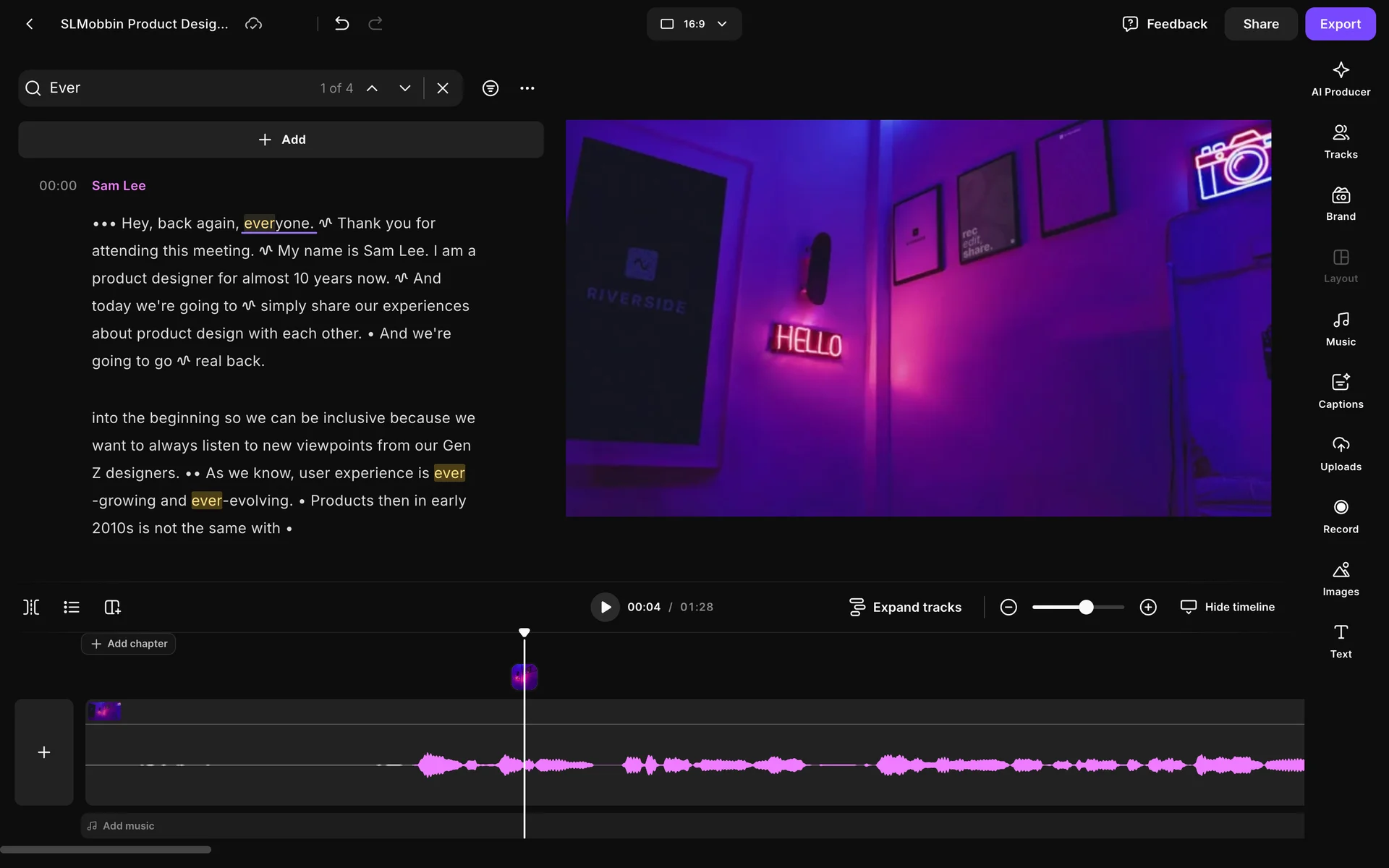Open the Captions panel
The width and height of the screenshot is (1389, 868).
[x=1340, y=391]
